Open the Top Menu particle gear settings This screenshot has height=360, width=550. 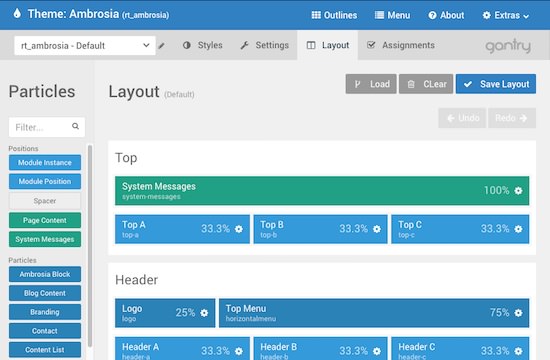point(518,313)
